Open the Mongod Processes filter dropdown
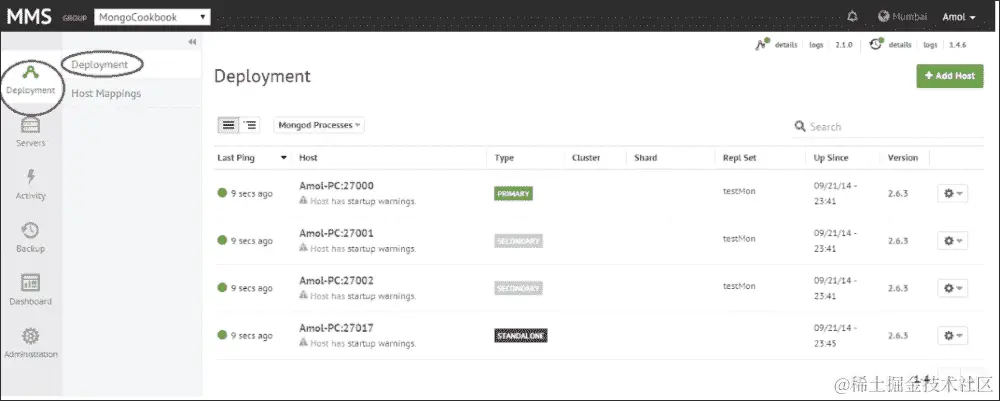 (x=319, y=125)
